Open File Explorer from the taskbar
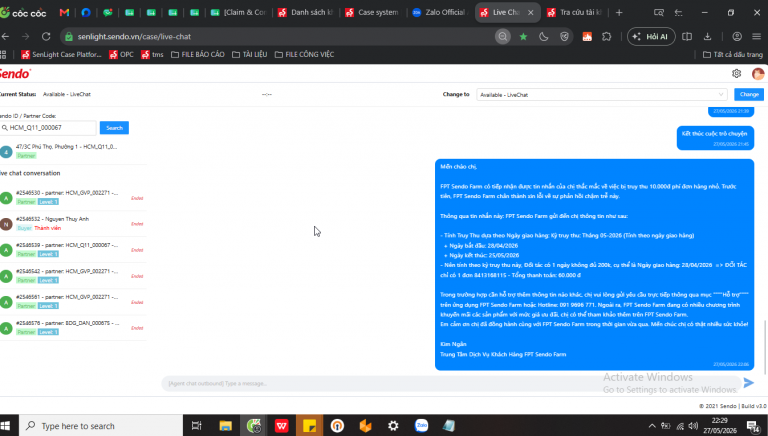Viewport: 768px width, 436px height. point(225,426)
